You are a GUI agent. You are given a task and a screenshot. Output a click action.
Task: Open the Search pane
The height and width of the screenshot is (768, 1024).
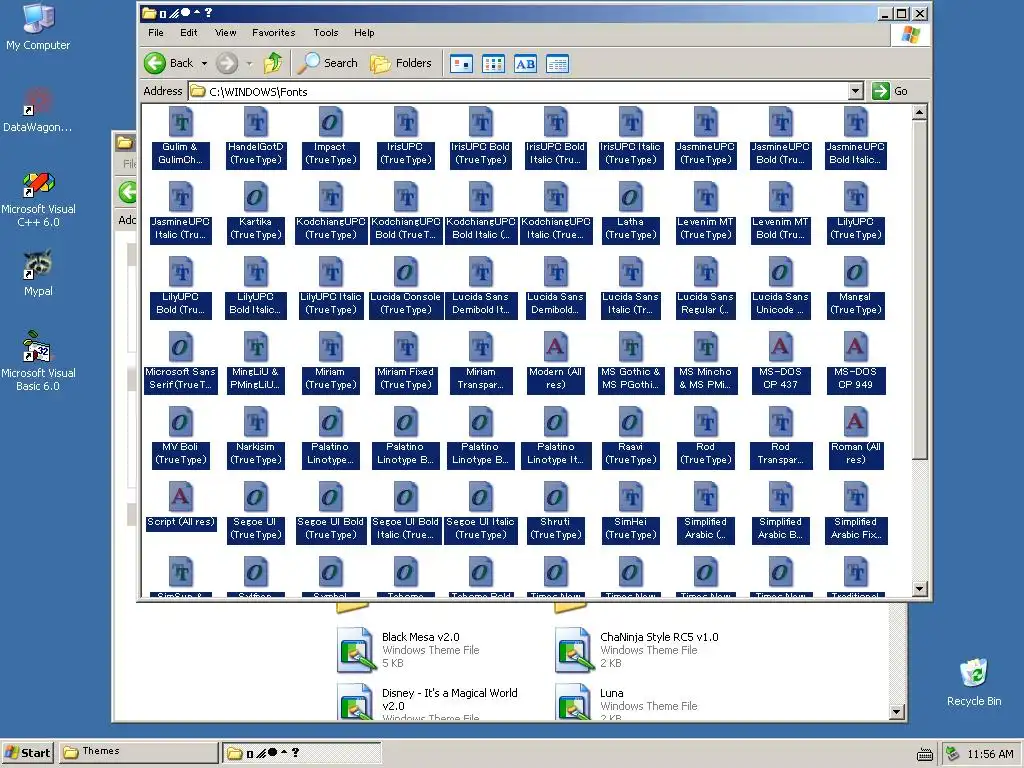328,63
